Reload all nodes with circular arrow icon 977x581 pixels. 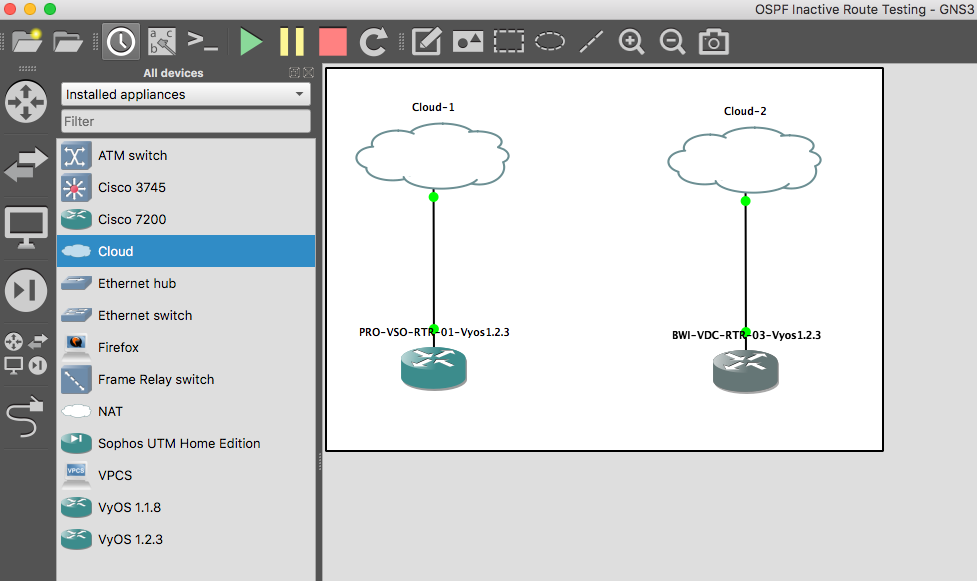[373, 41]
